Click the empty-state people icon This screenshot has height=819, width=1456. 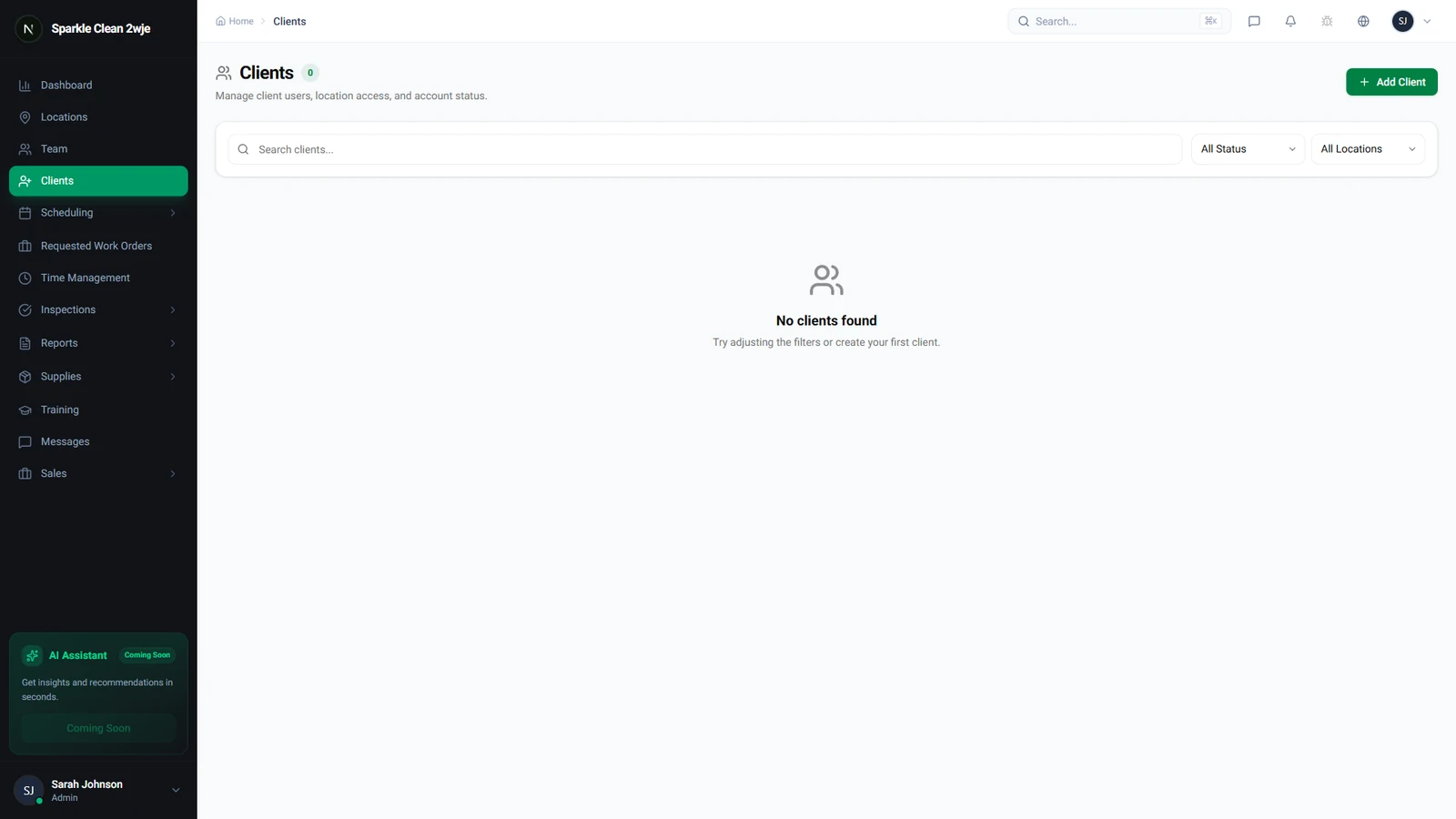(826, 280)
